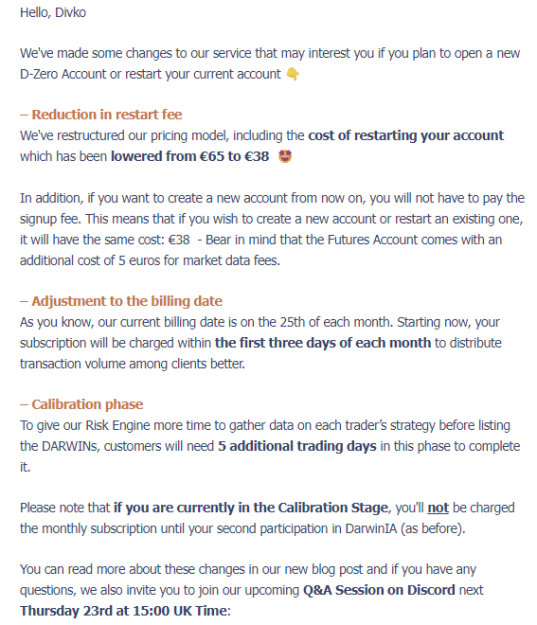Click bold text 'lowered from €65 to €38'
The width and height of the screenshot is (537, 625).
pyautogui.click(x=190, y=156)
